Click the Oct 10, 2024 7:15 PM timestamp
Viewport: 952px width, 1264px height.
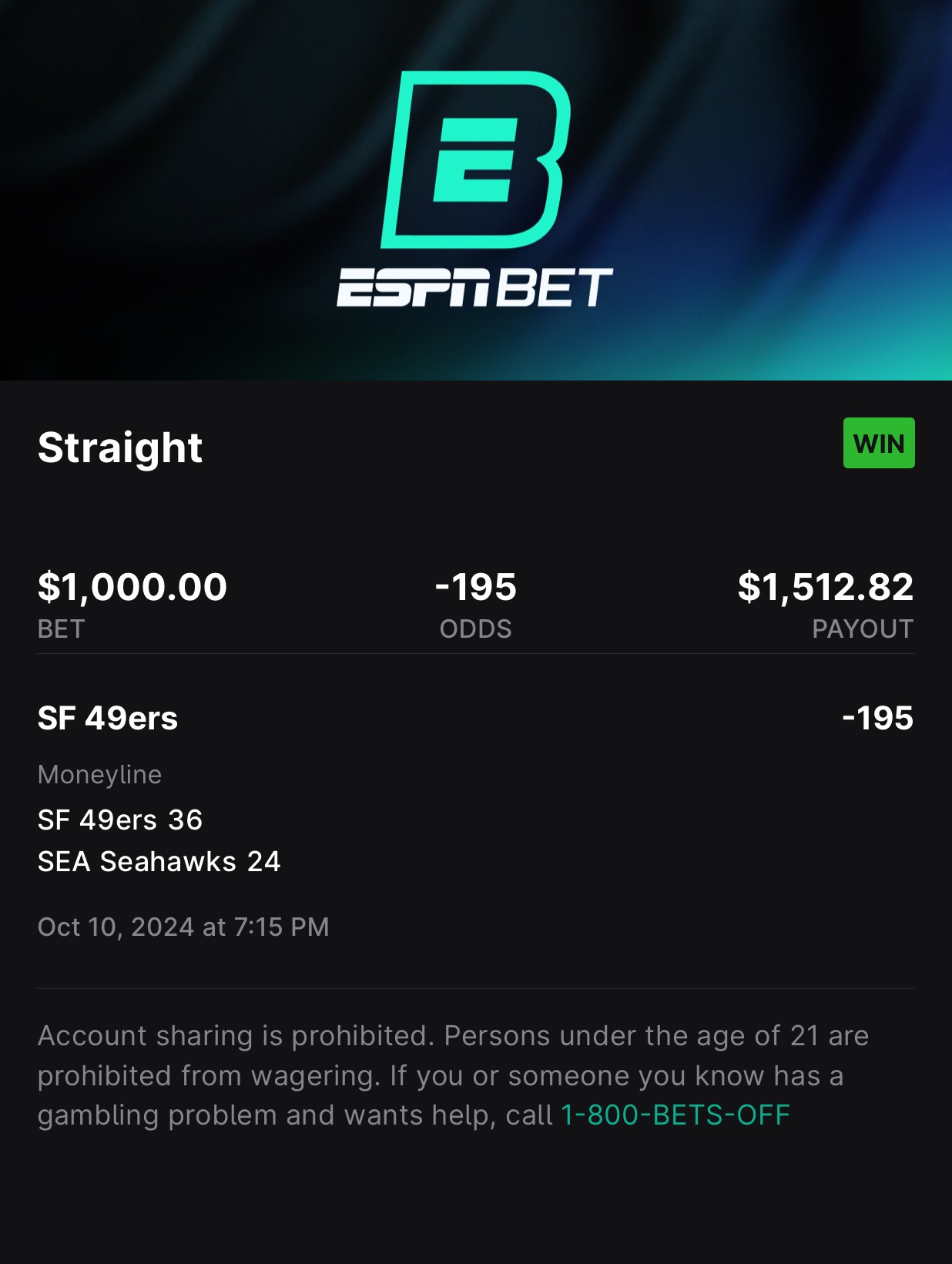tap(183, 927)
